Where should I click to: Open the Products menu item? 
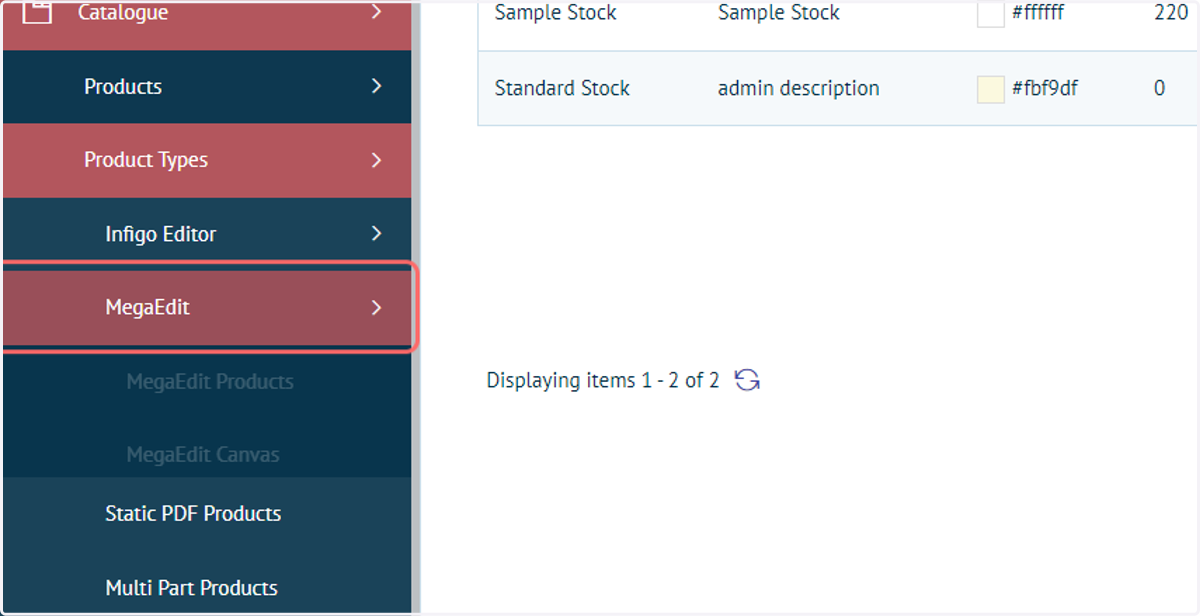click(x=207, y=86)
